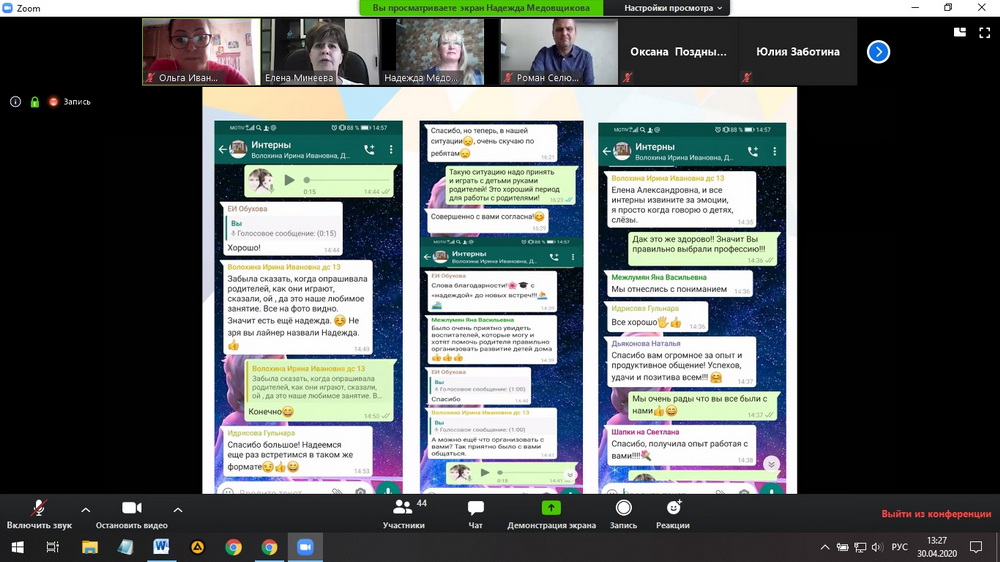
Task: Play voice message in left Интерны chat
Action: click(x=290, y=181)
